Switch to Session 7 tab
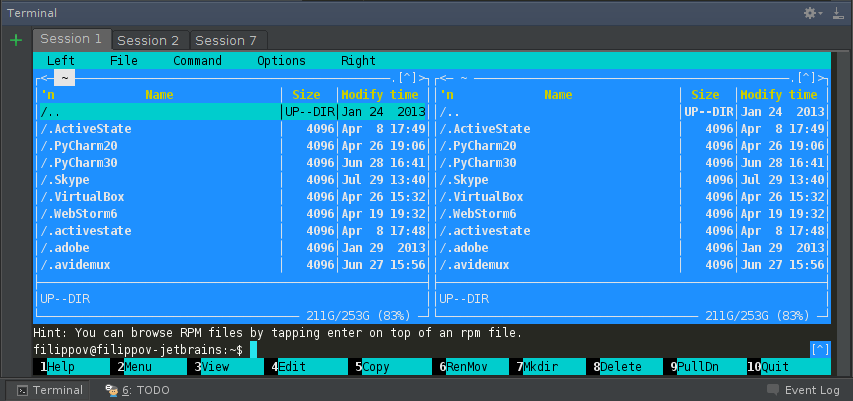Image resolution: width=853 pixels, height=401 pixels. 228,40
